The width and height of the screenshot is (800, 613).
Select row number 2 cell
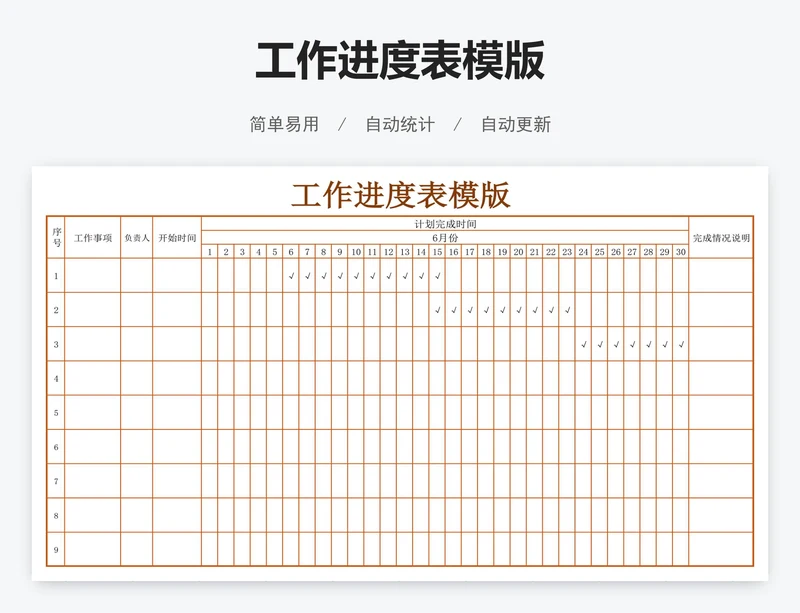pos(56,310)
